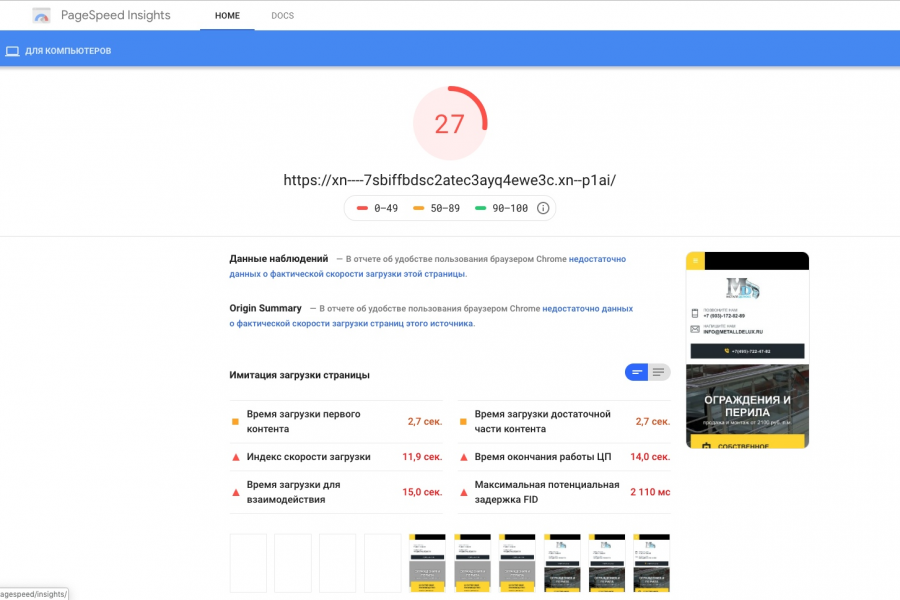Click red triangle icon beside 'Максимальная потенциальная задержка FID'
Image resolution: width=900 pixels, height=600 pixels.
coord(464,492)
